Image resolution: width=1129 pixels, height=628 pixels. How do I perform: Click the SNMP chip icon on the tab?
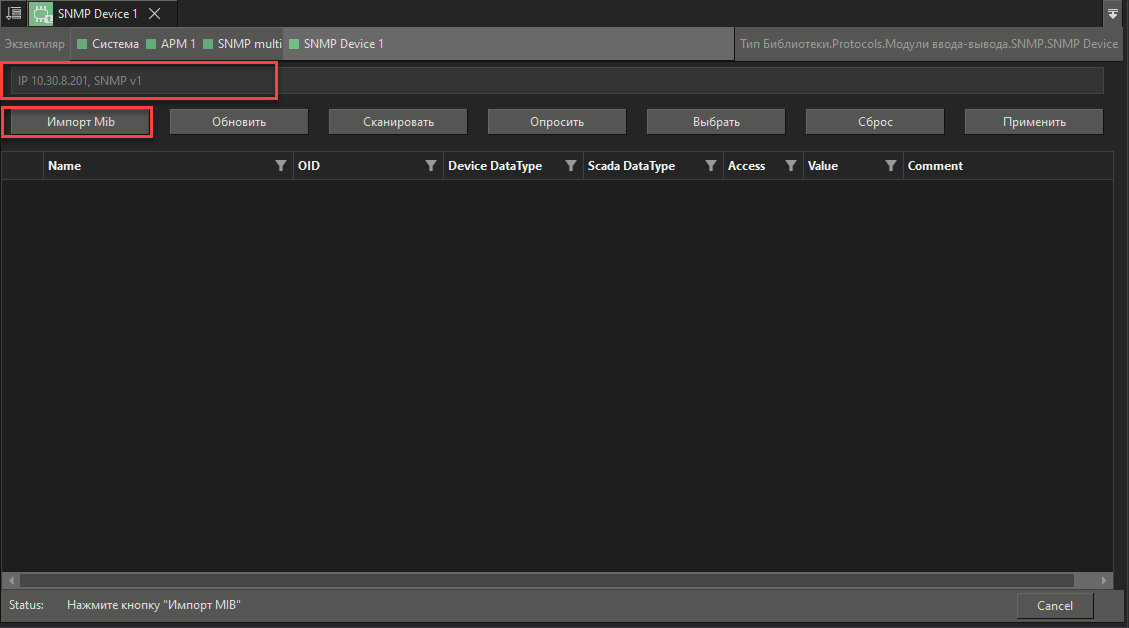pyautogui.click(x=40, y=13)
